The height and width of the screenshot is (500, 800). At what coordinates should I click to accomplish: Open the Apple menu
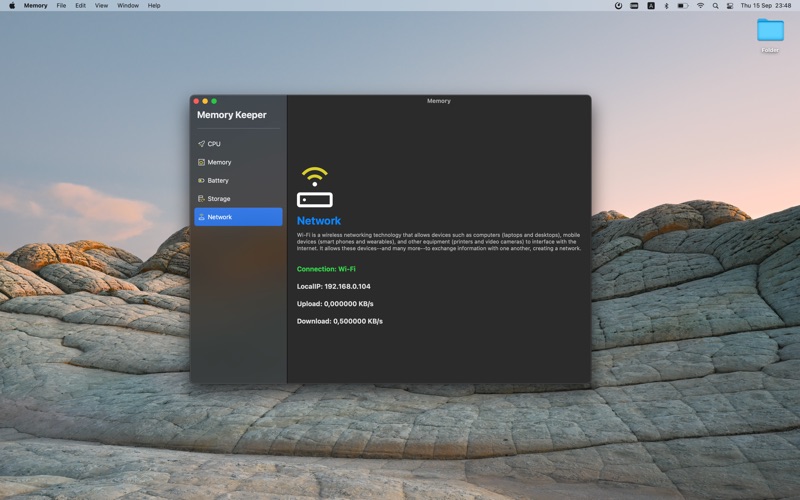pos(12,6)
